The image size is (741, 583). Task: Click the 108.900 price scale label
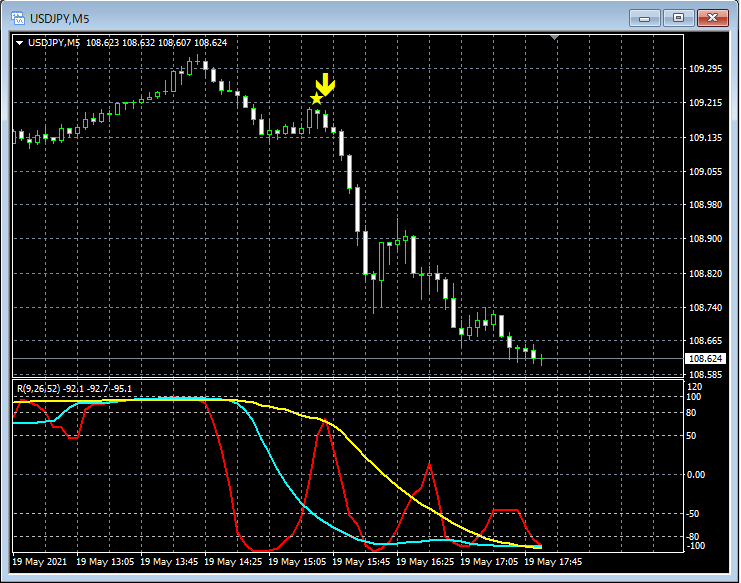706,239
